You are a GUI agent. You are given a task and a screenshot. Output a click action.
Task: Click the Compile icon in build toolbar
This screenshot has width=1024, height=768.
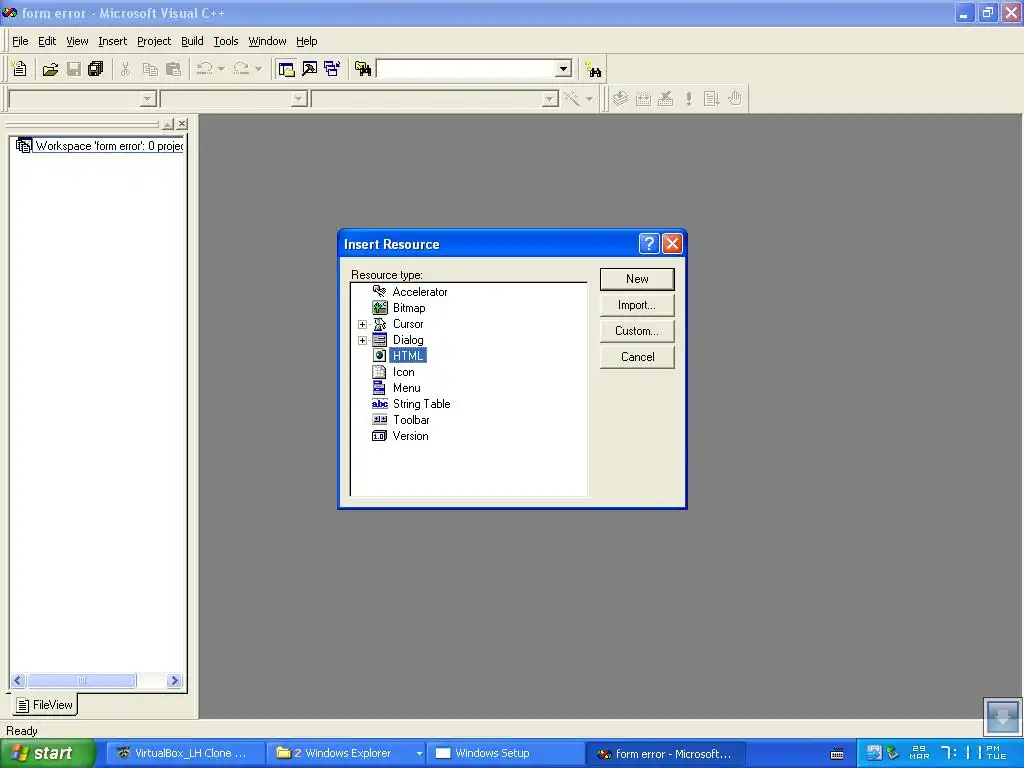[x=620, y=99]
